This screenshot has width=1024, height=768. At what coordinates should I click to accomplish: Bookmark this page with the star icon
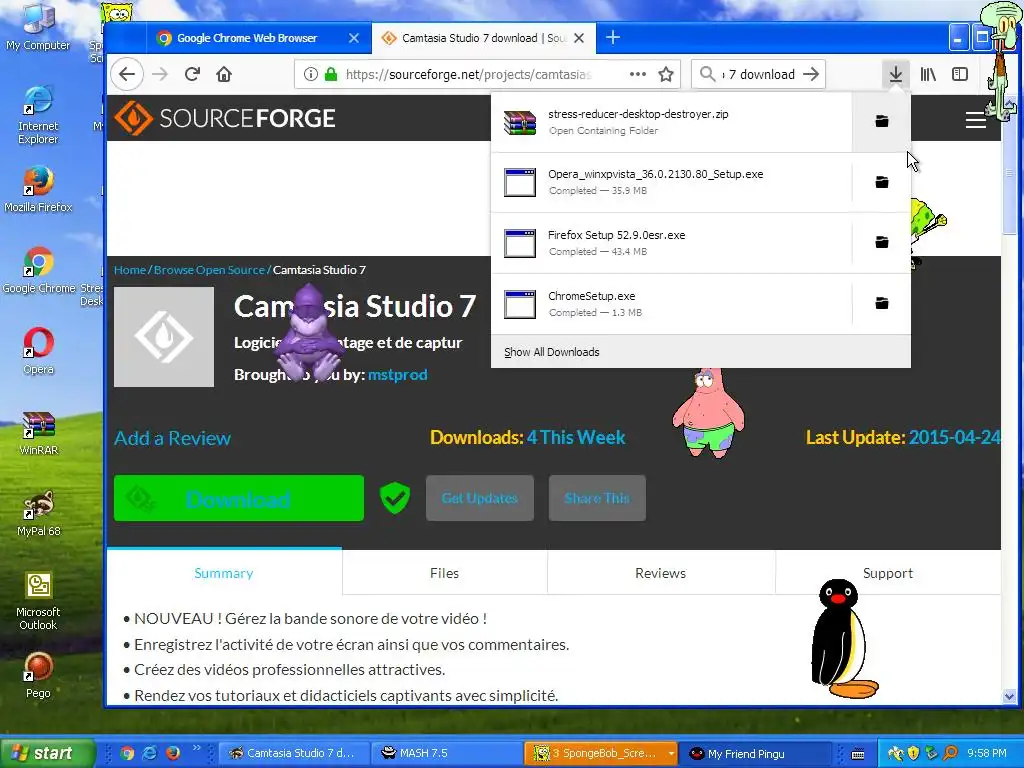click(x=665, y=74)
